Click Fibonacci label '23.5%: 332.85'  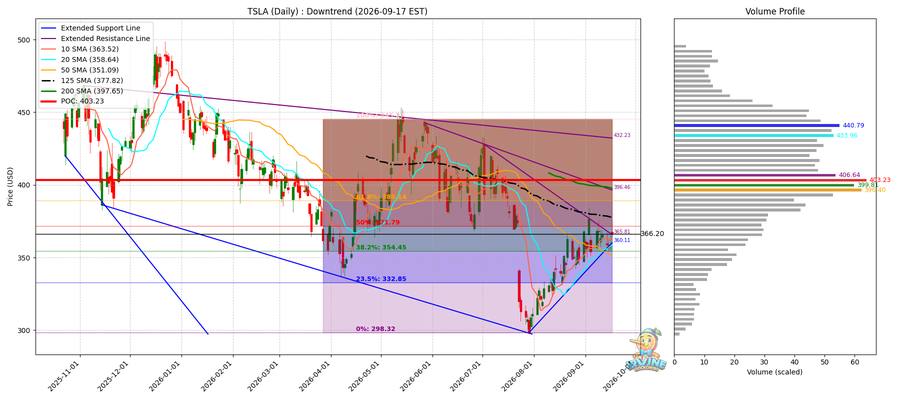tap(381, 279)
